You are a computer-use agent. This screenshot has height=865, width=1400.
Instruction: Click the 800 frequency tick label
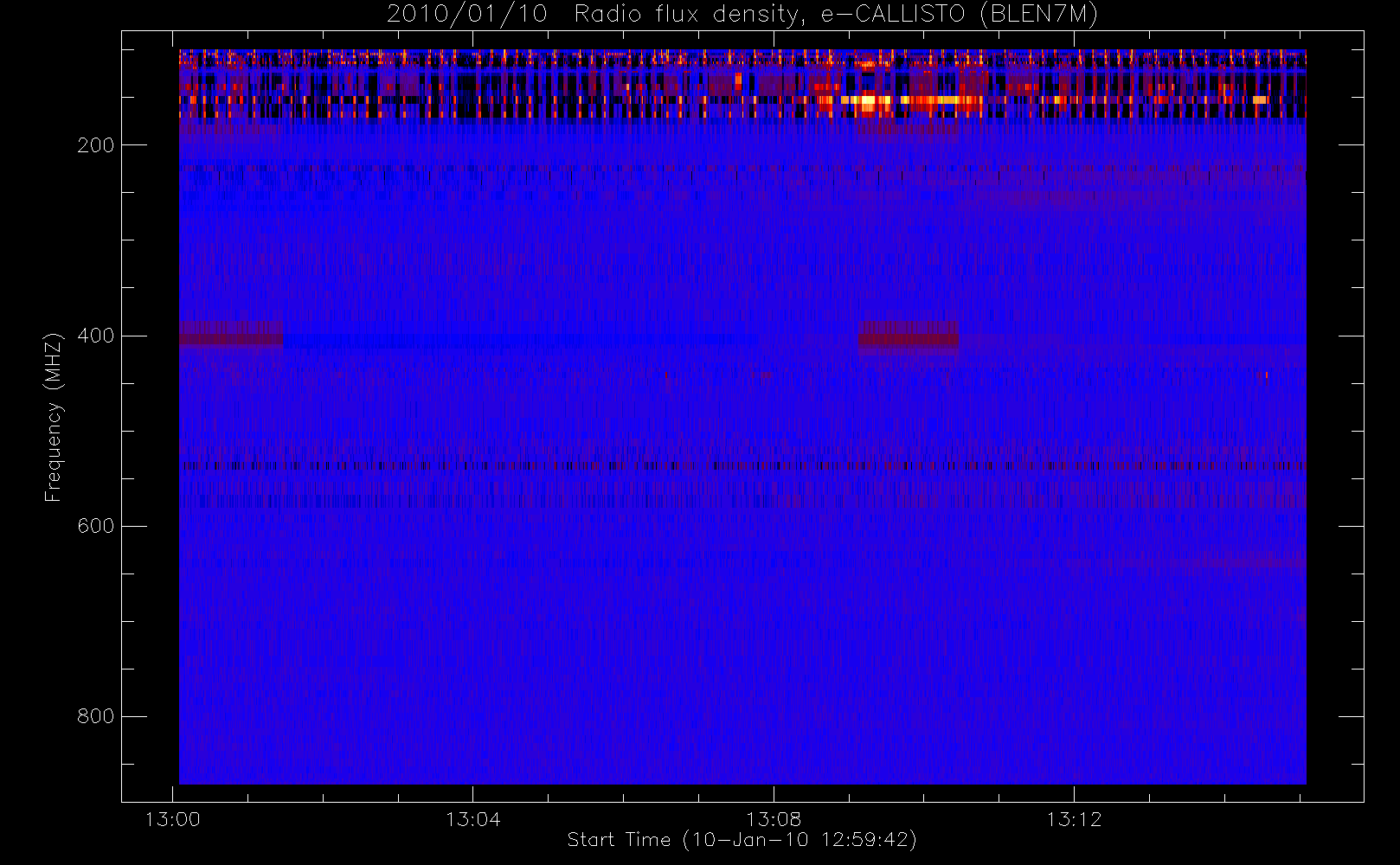95,716
